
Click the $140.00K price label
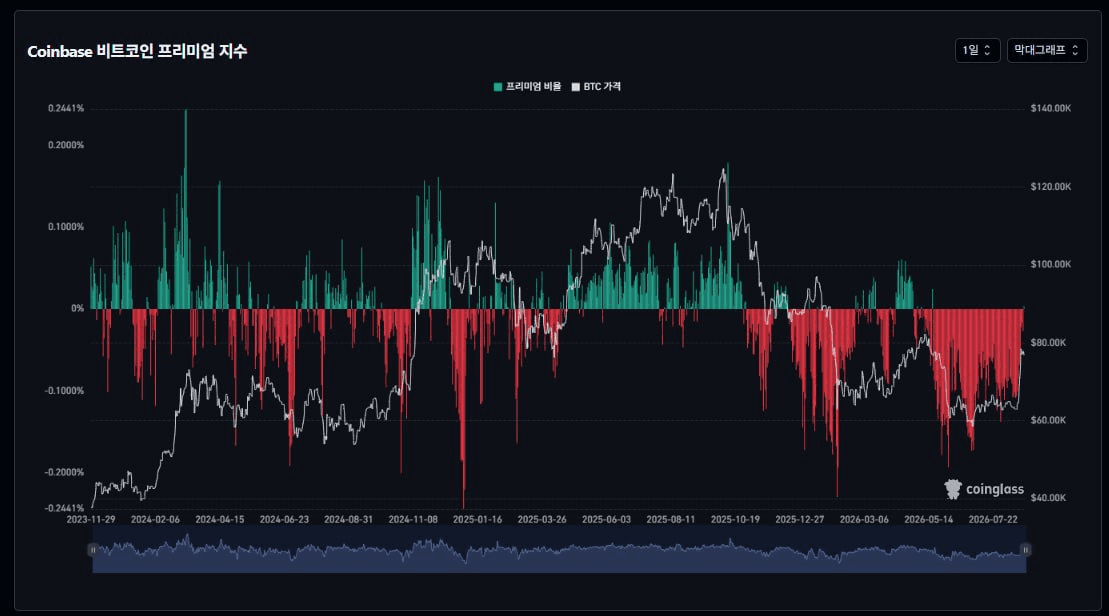point(1050,108)
